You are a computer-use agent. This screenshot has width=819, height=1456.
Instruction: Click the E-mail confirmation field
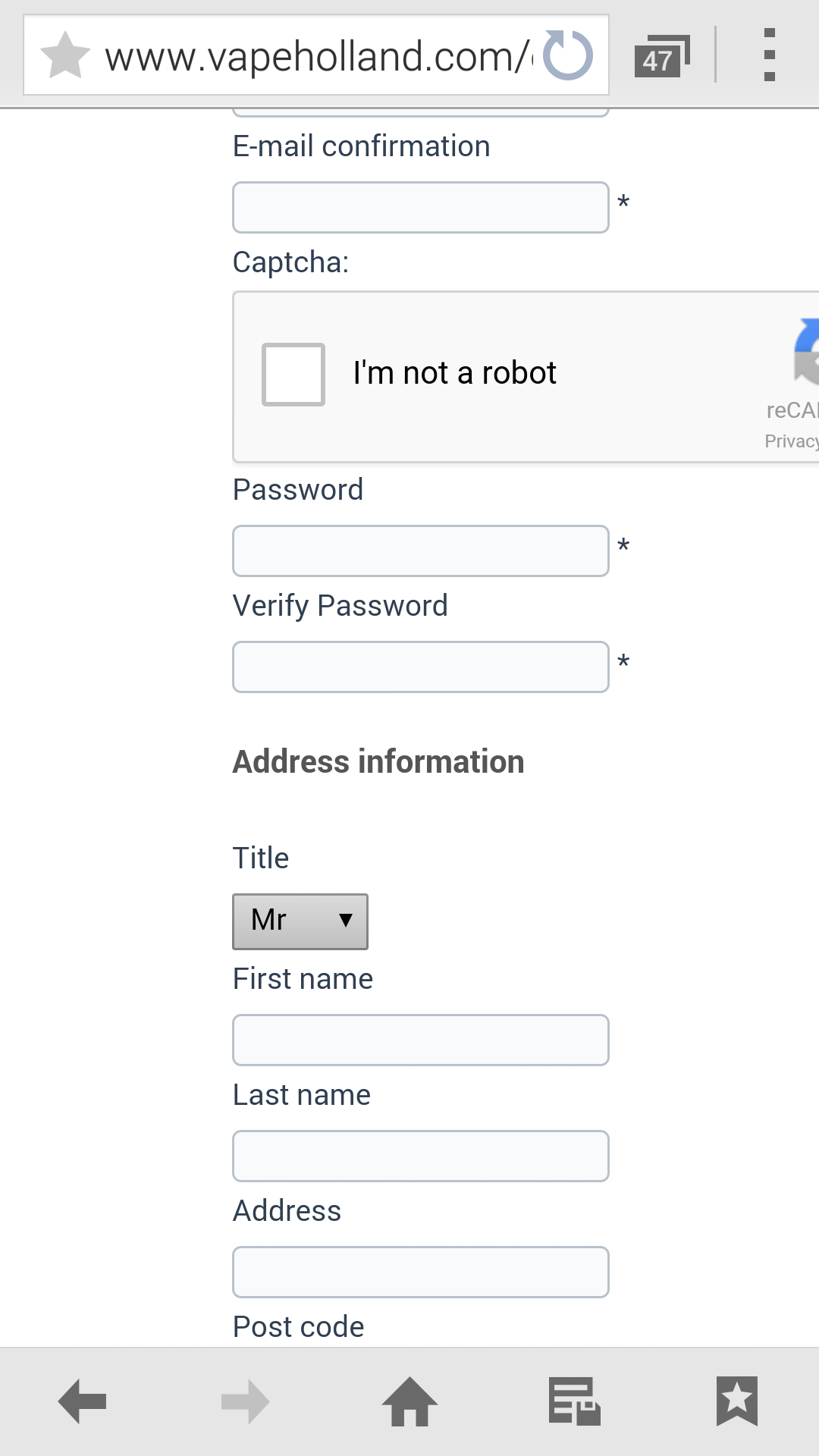[420, 207]
